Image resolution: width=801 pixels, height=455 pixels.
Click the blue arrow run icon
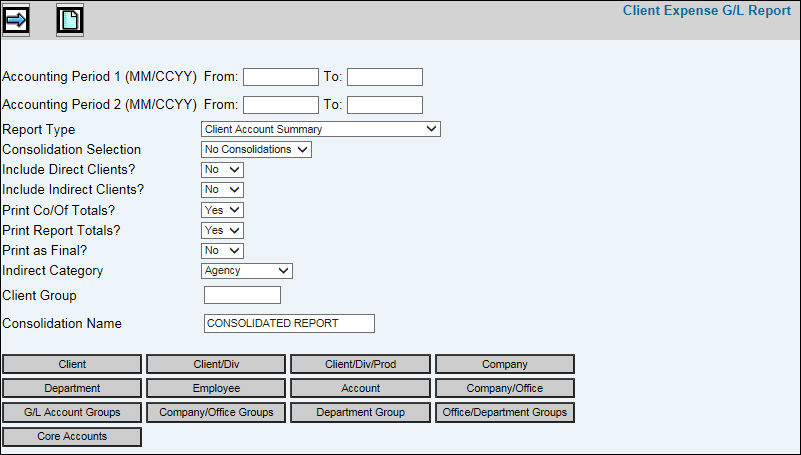17,19
